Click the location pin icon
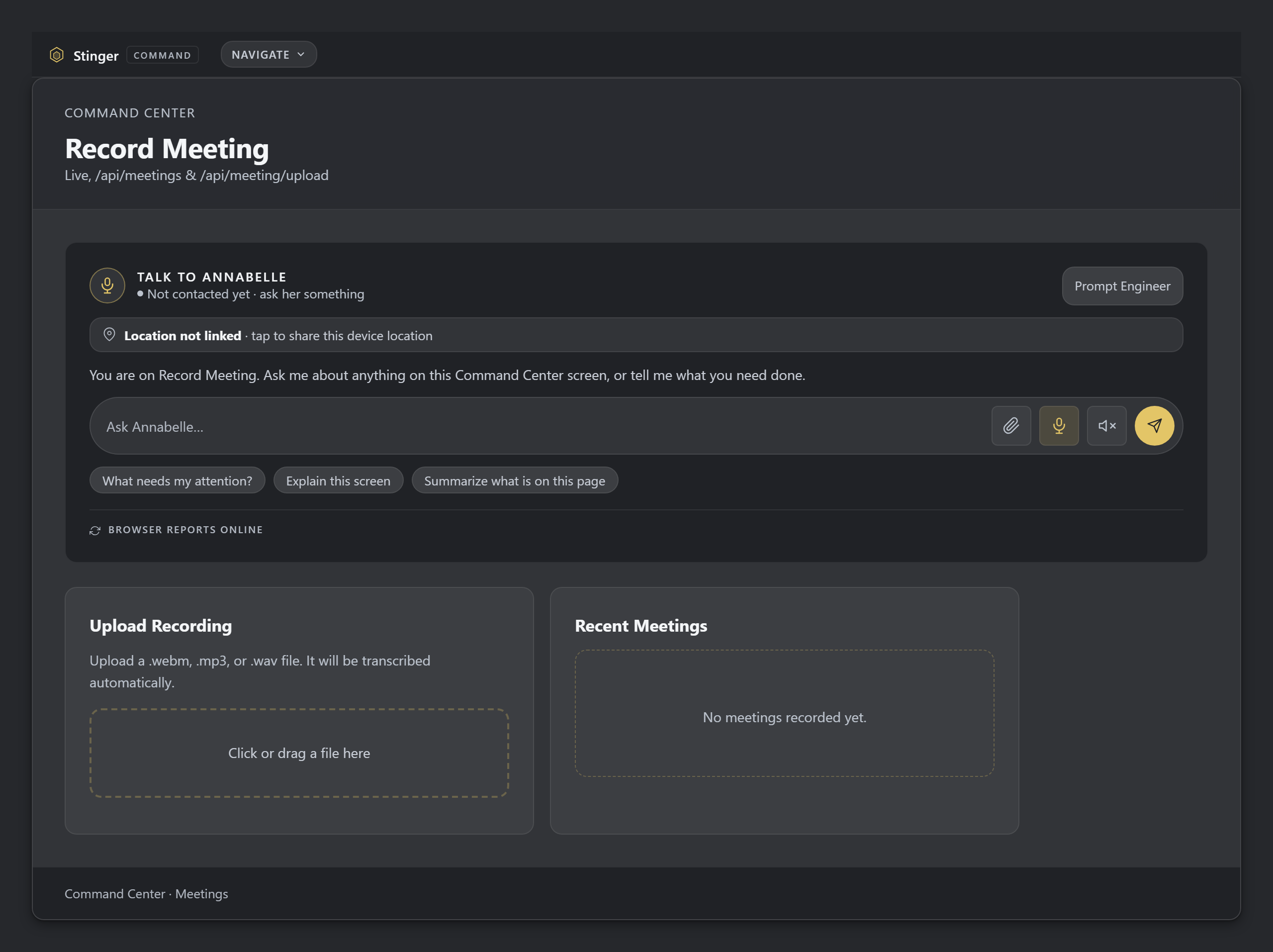The image size is (1273, 952). (109, 335)
